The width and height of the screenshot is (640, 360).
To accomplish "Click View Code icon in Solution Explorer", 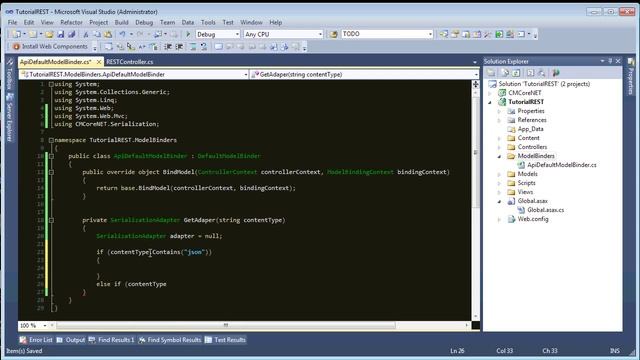I will coord(530,73).
